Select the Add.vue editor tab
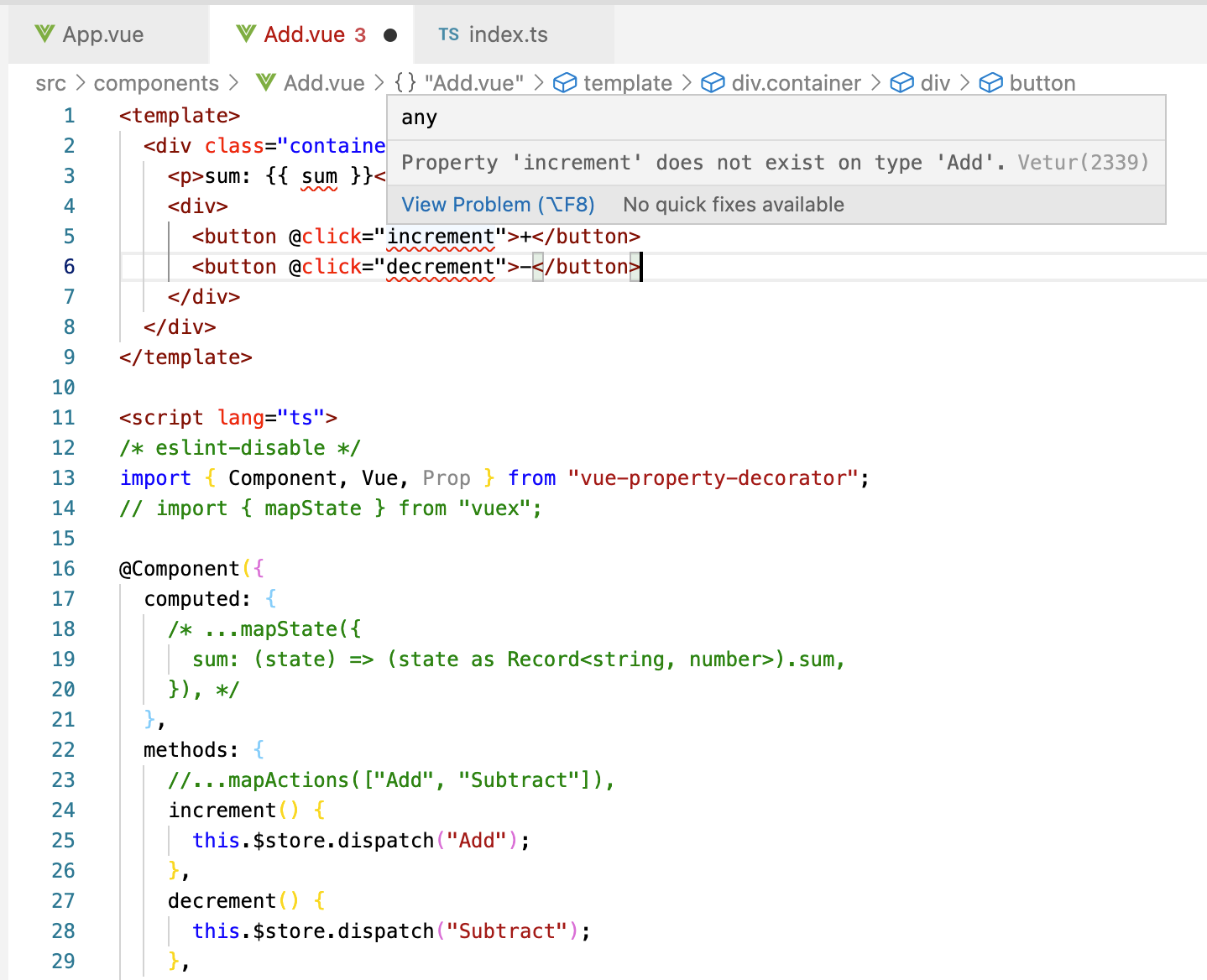The width and height of the screenshot is (1207, 980). point(311,34)
